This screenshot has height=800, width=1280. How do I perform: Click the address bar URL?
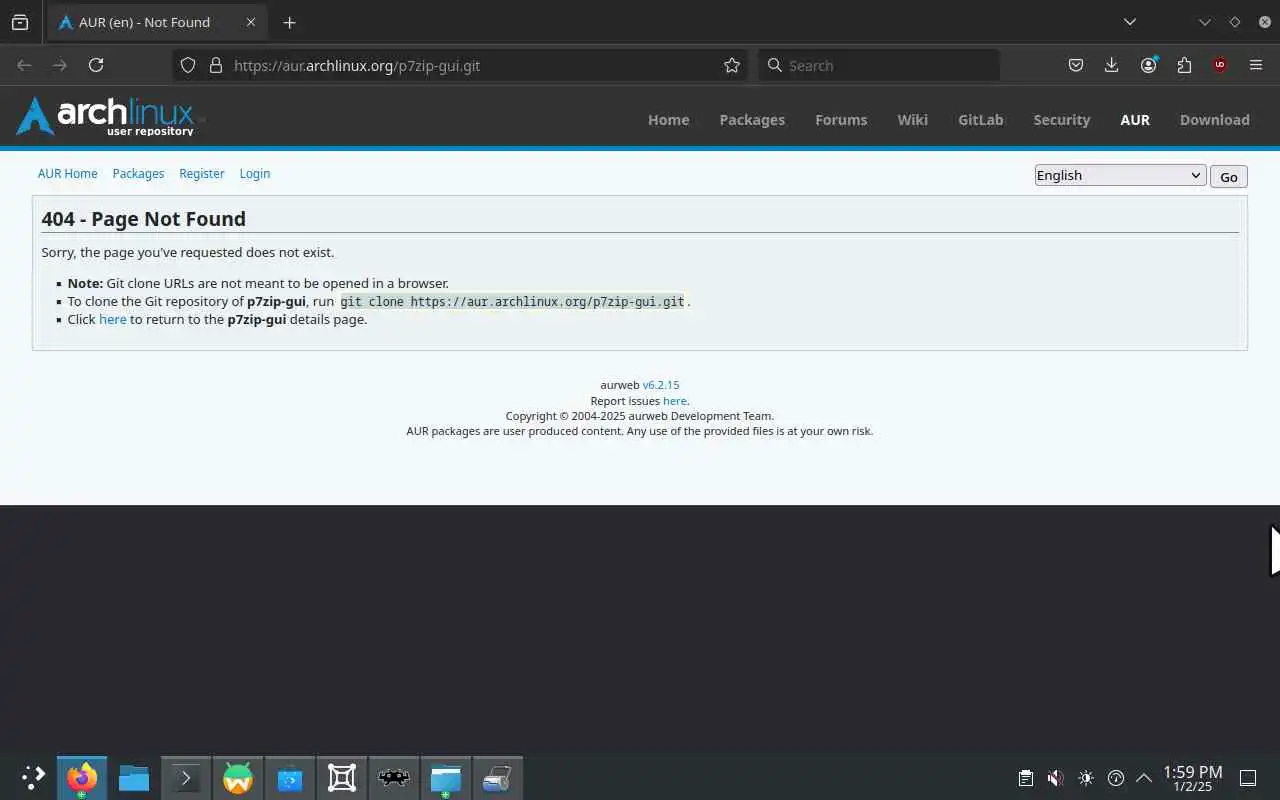coord(357,65)
